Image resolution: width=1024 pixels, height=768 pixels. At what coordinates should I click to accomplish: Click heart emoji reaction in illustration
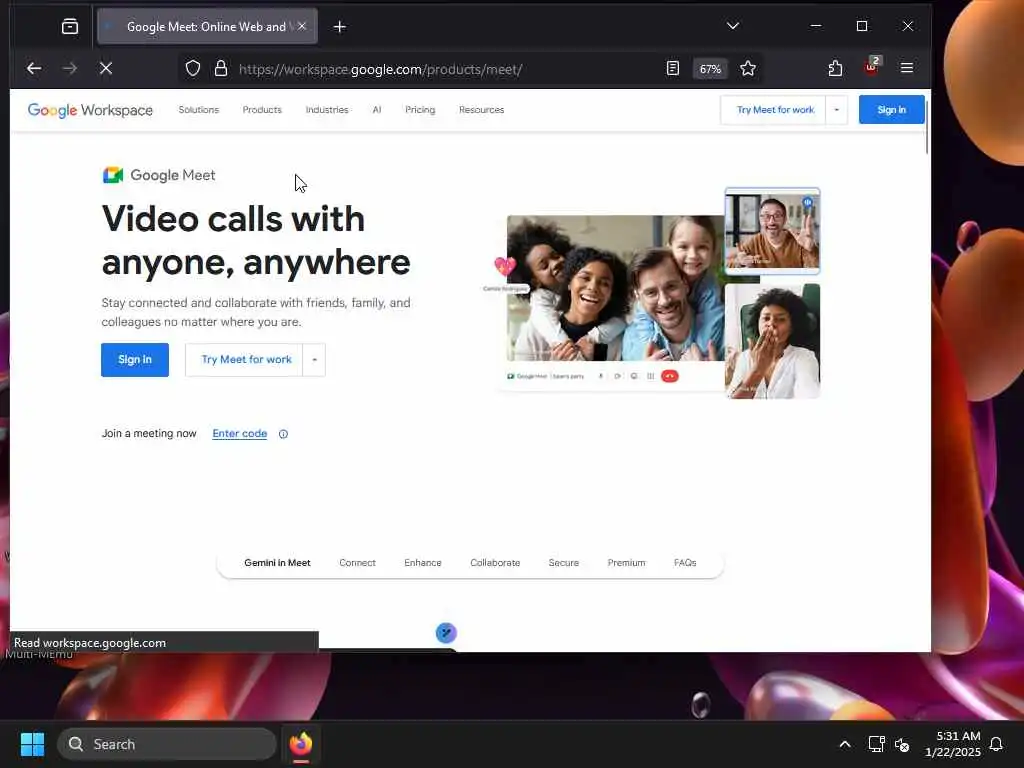pyautogui.click(x=505, y=266)
